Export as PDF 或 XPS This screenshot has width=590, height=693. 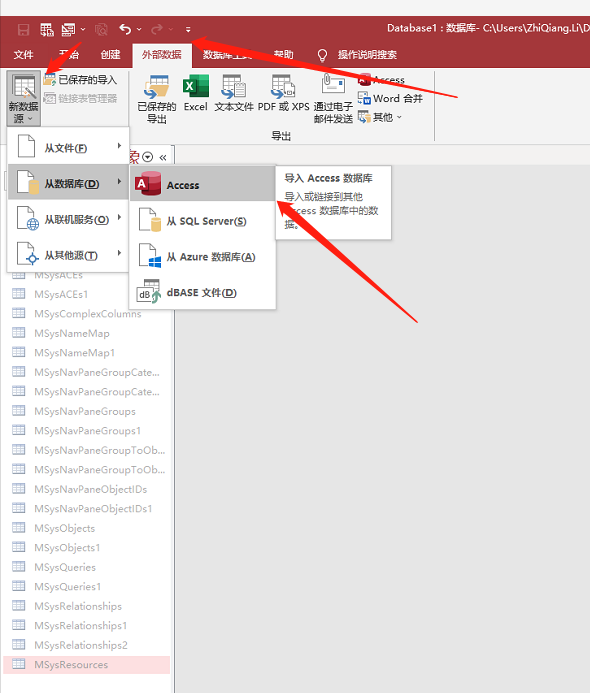(283, 93)
